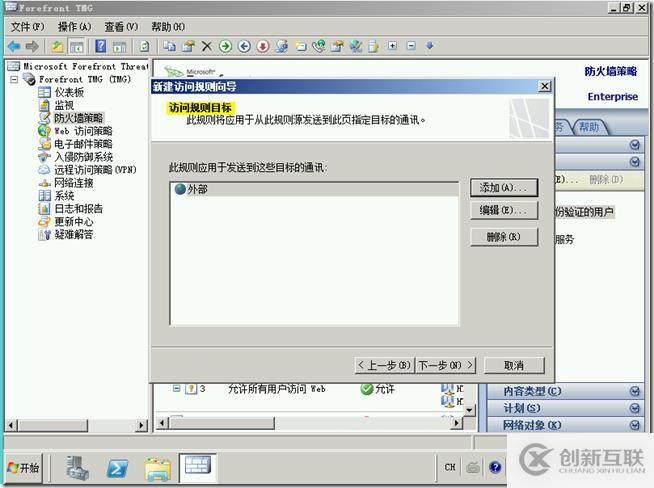Open Server Manager from the taskbar
654x488 pixels.
[77, 468]
